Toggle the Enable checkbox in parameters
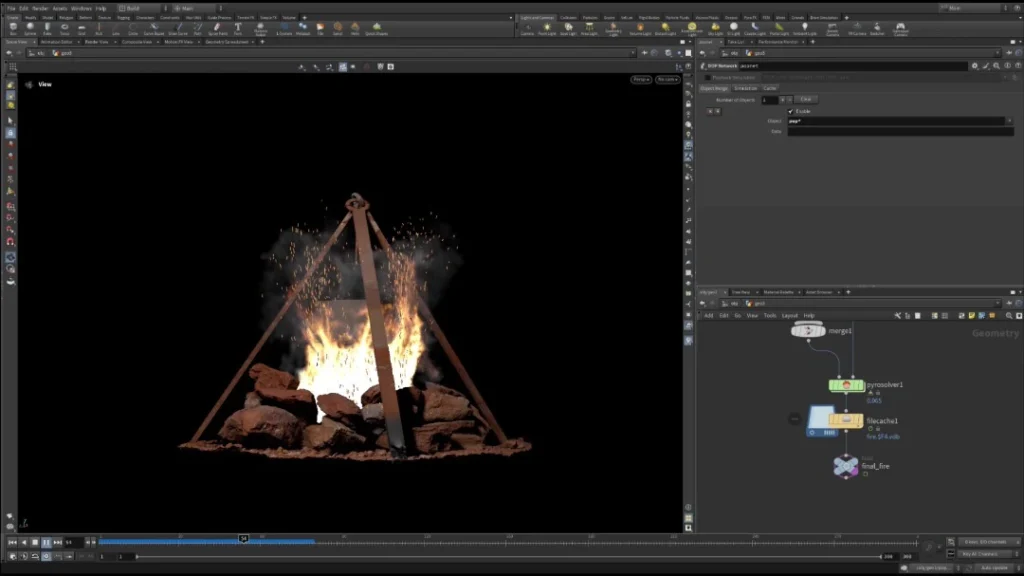The height and width of the screenshot is (576, 1024). [x=791, y=111]
